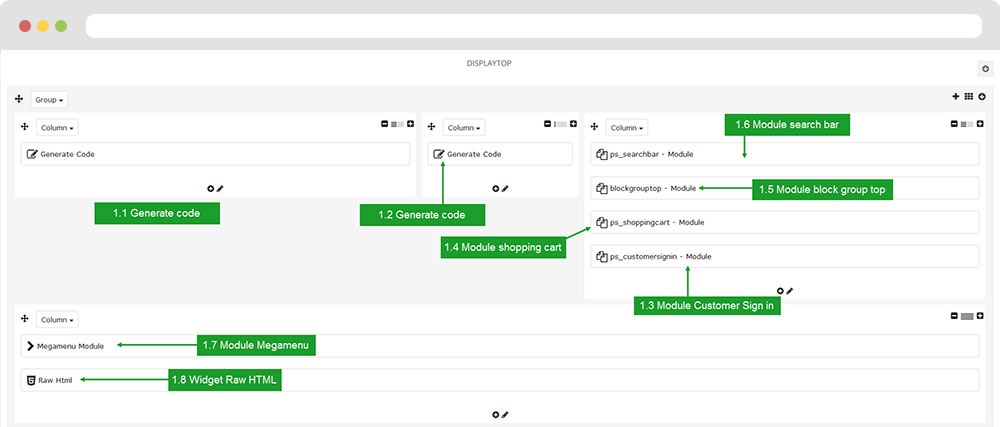The height and width of the screenshot is (427, 1000).
Task: Click ps_shoppingcart - Module item
Action: click(784, 222)
